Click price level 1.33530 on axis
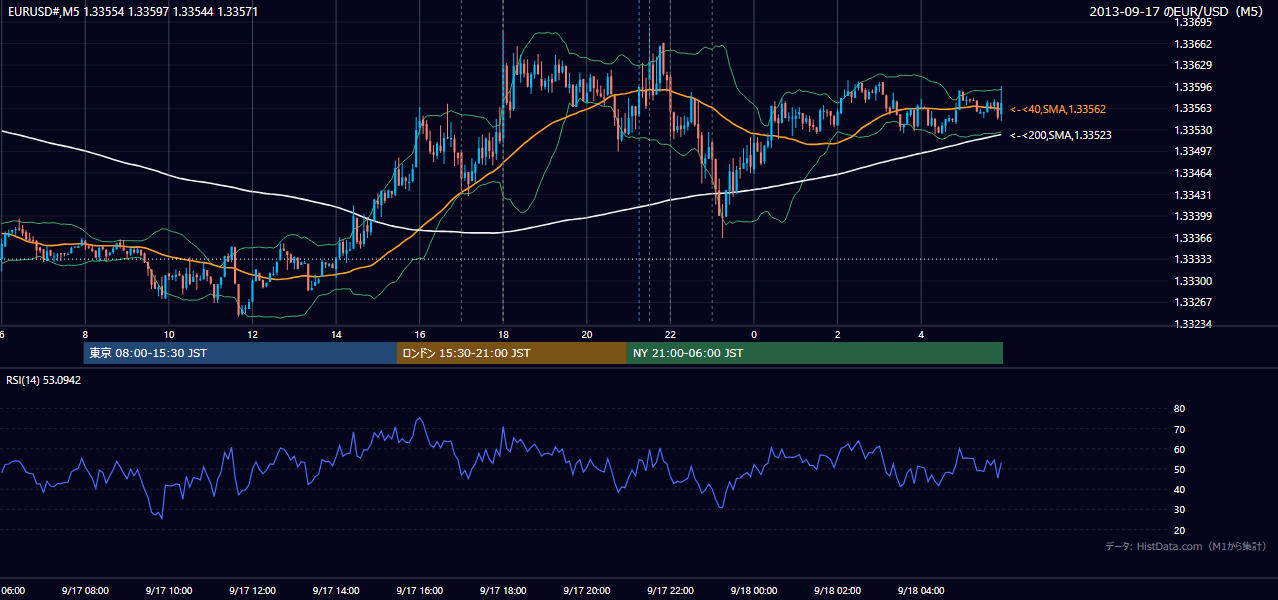This screenshot has width=1278, height=600. 1192,130
